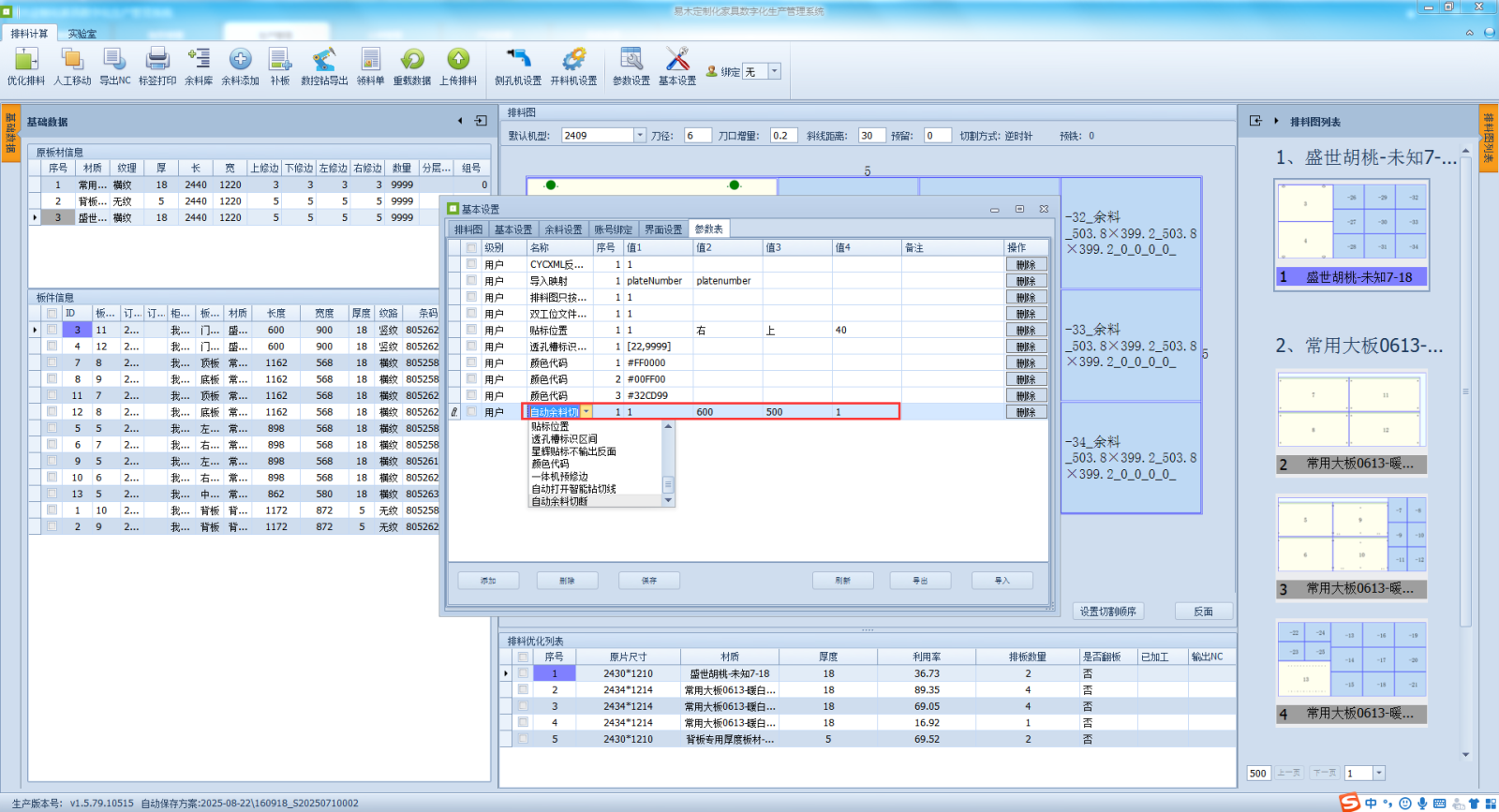1499x812 pixels.
Task: Click the 设置切割顺序 button
Action: (x=1108, y=612)
